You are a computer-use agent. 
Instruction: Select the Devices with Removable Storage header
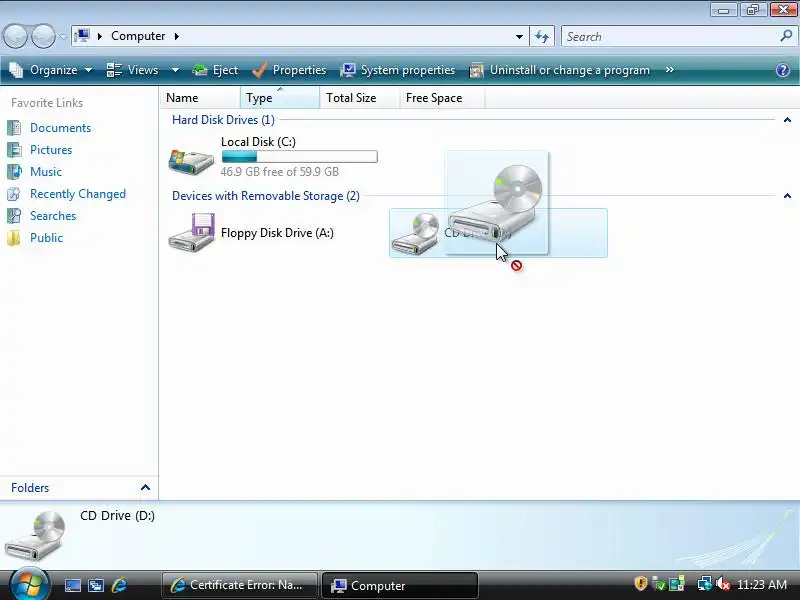[265, 196]
